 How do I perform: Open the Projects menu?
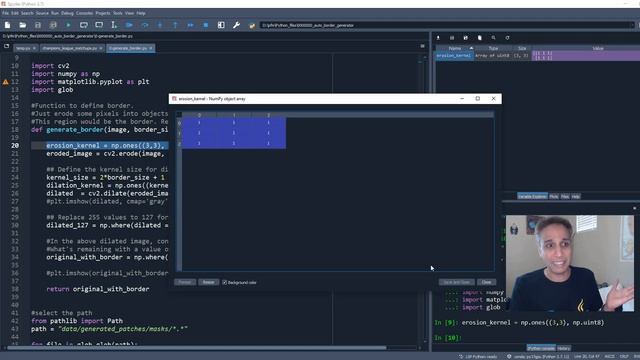[102, 13]
